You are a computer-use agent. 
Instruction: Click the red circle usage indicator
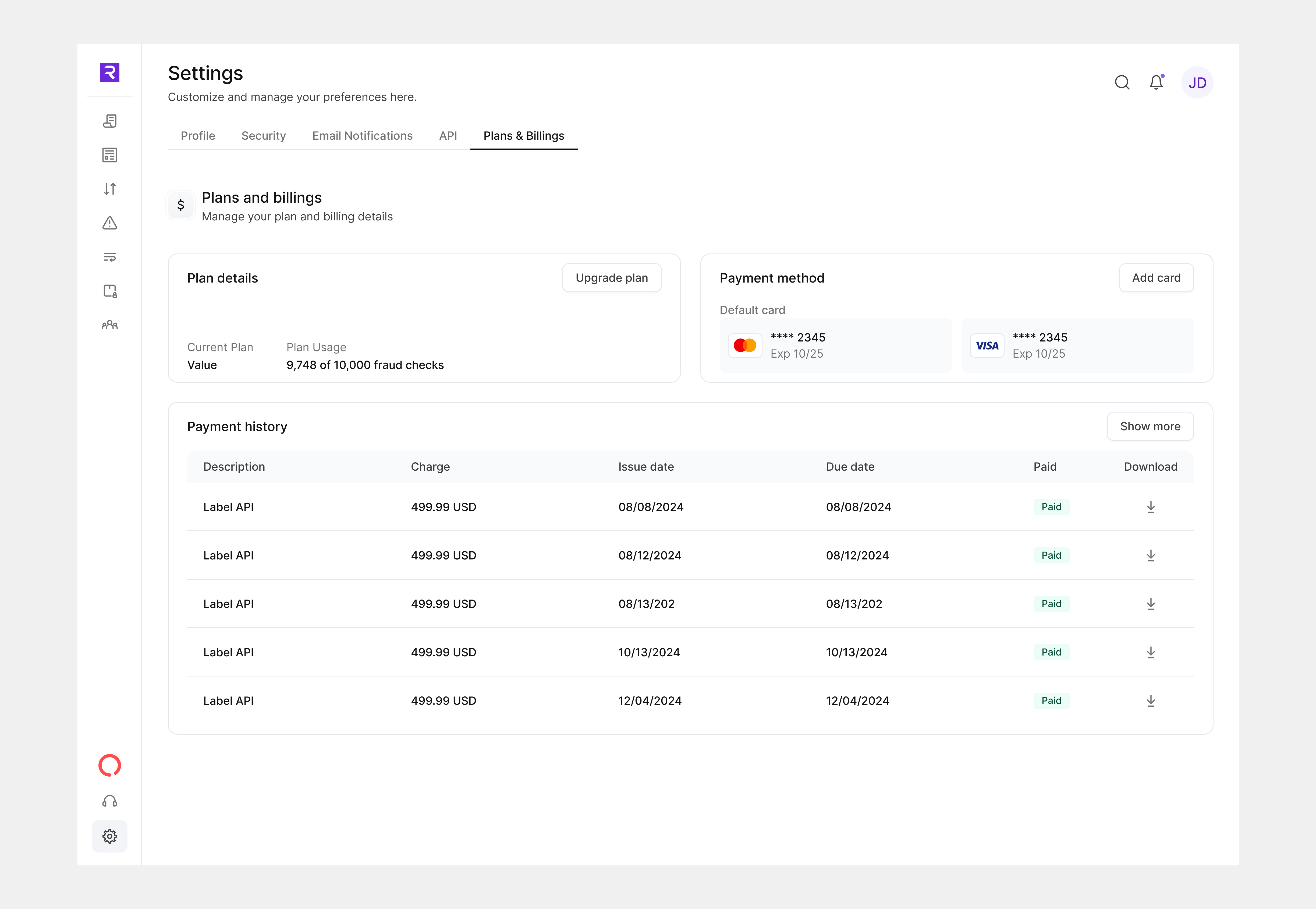click(110, 766)
